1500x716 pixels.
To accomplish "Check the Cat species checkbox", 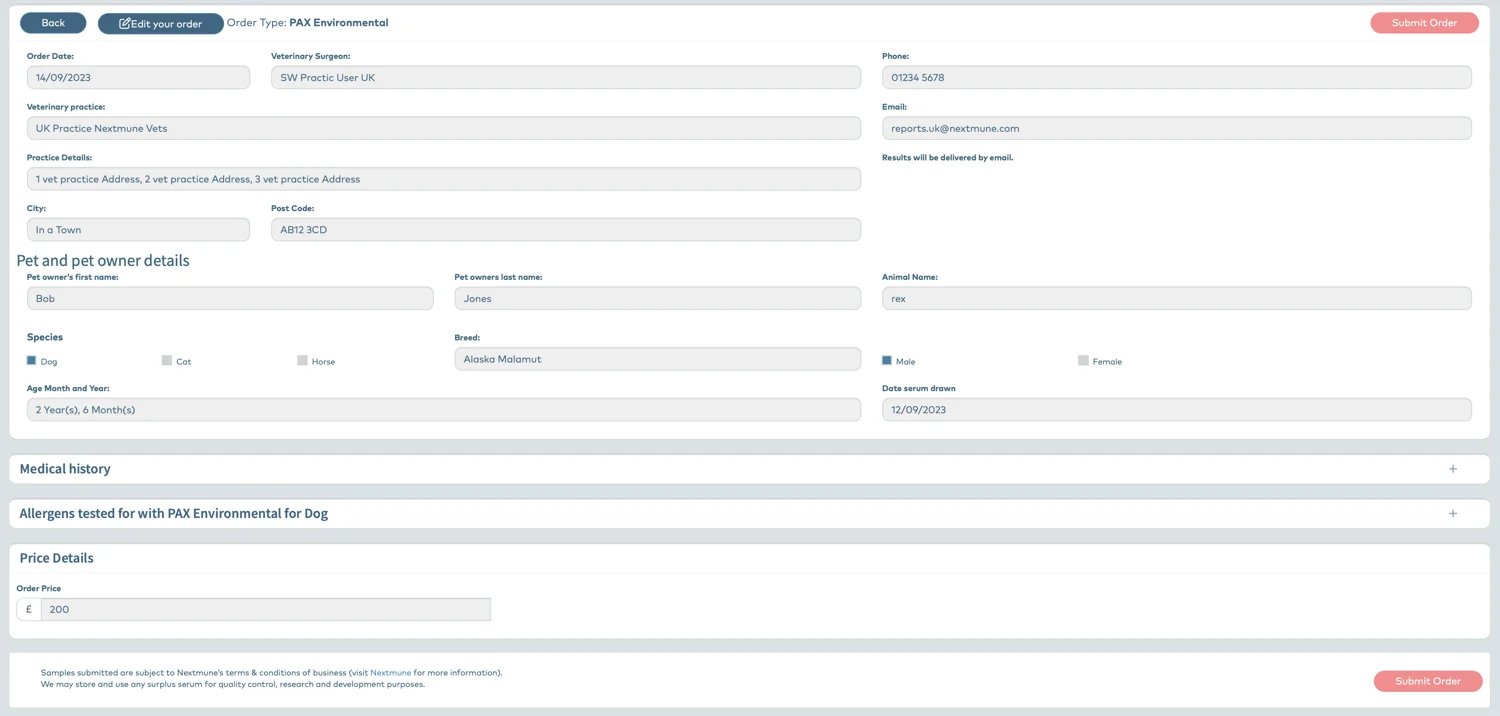I will (x=167, y=360).
